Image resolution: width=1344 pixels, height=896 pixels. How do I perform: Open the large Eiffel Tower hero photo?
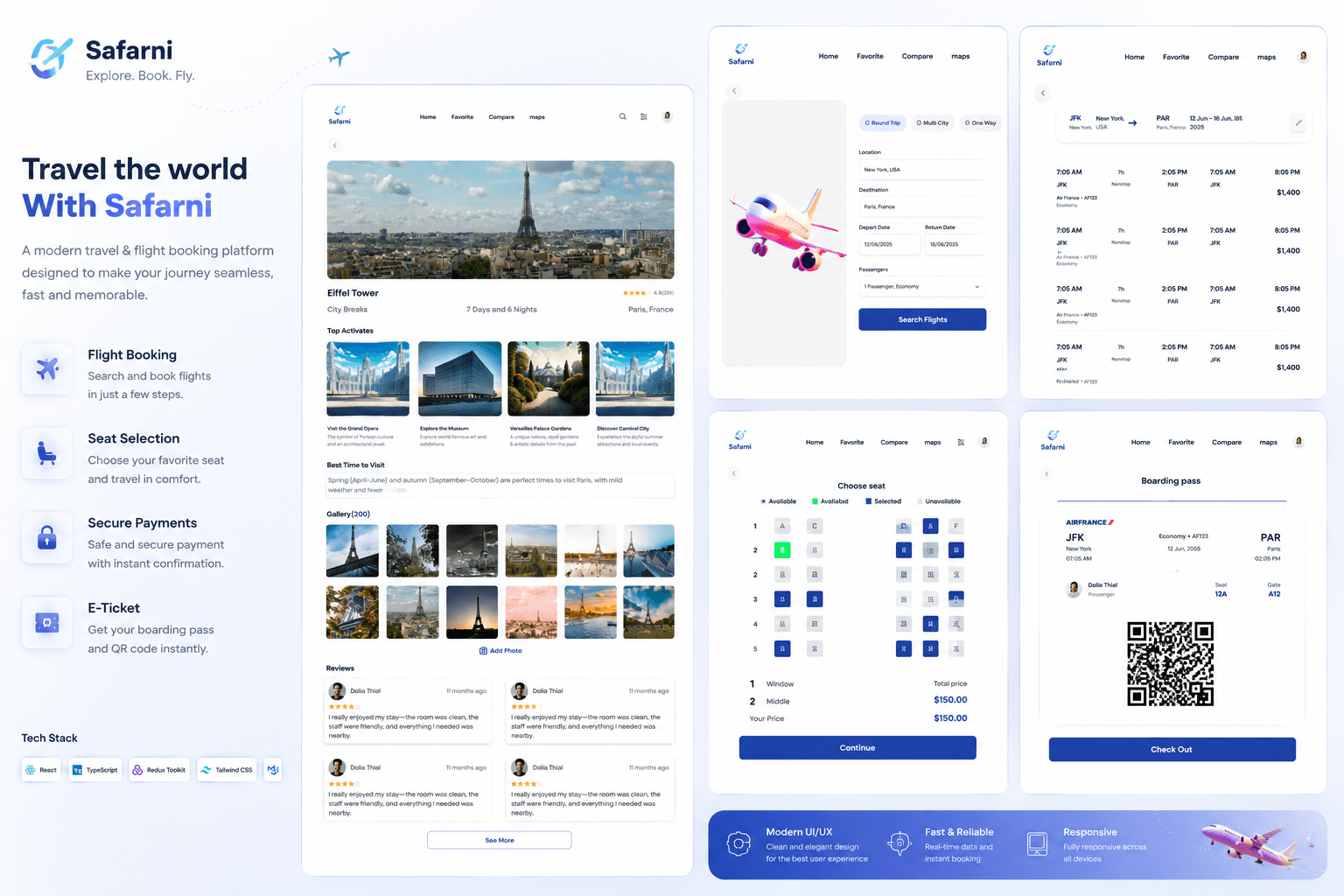500,220
